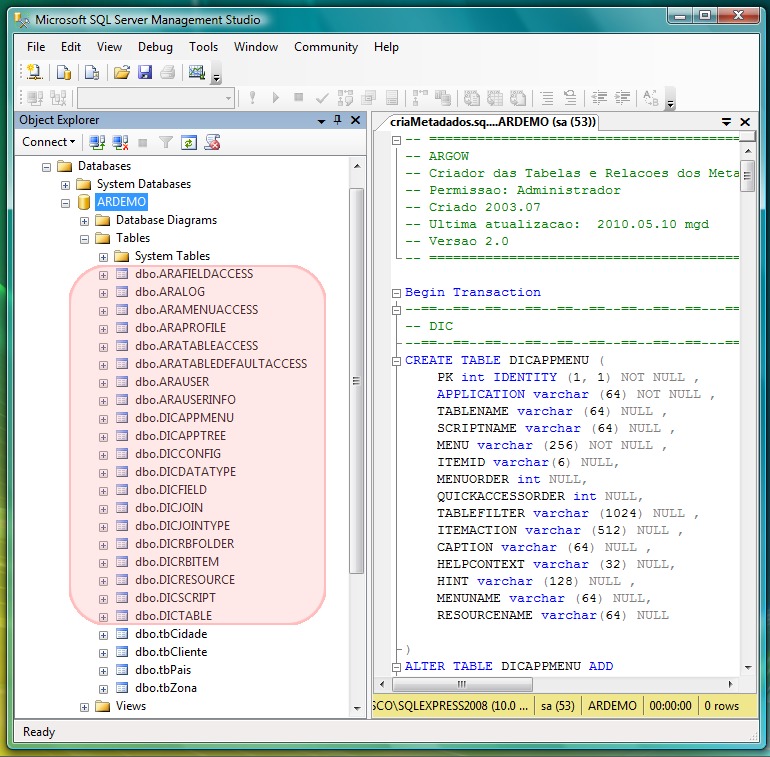Viewport: 770px width, 757px height.
Task: Close the Object Explorer panel
Action: (x=356, y=120)
